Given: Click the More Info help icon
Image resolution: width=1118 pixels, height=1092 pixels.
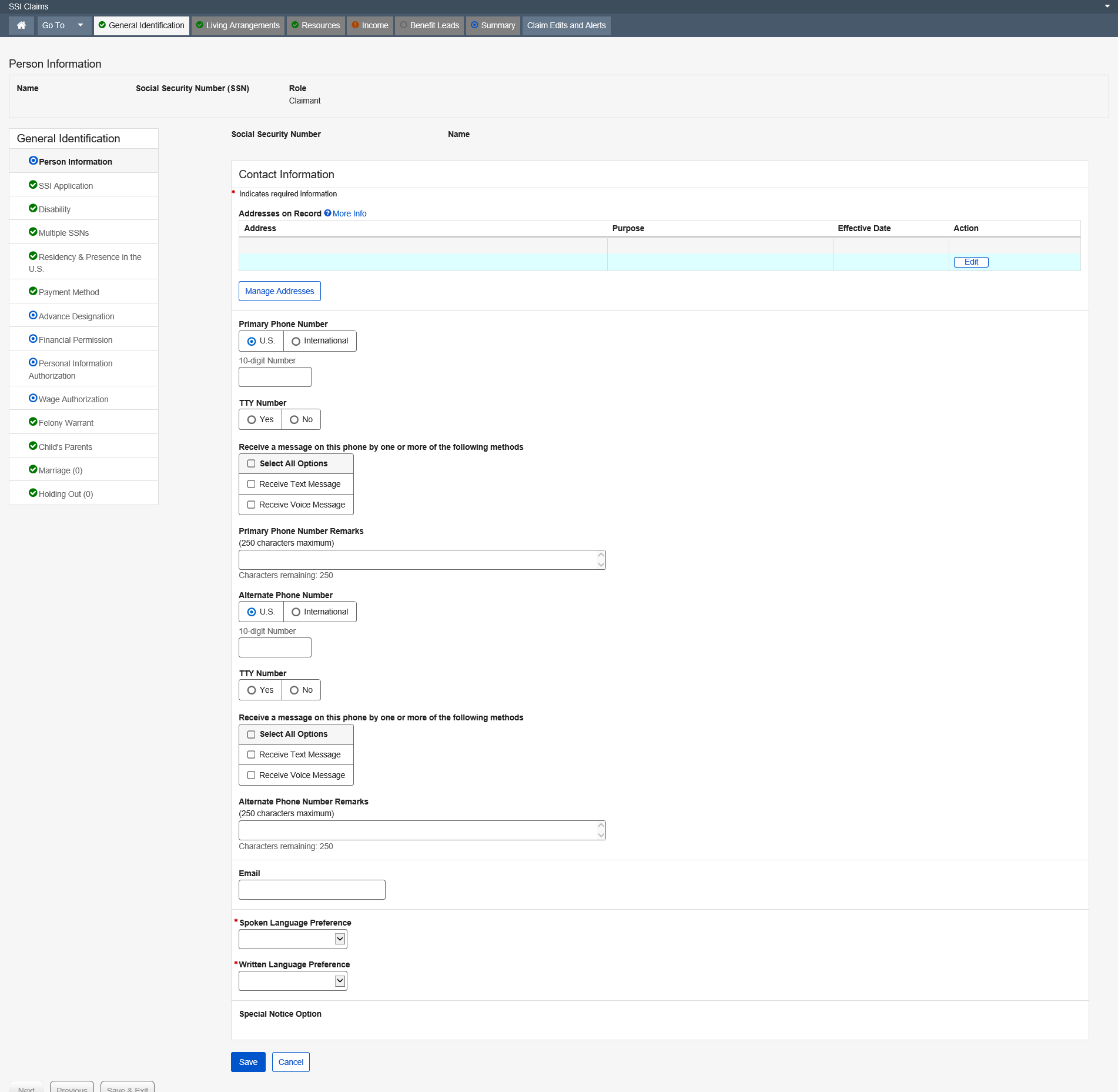Looking at the screenshot, I should pyautogui.click(x=327, y=213).
